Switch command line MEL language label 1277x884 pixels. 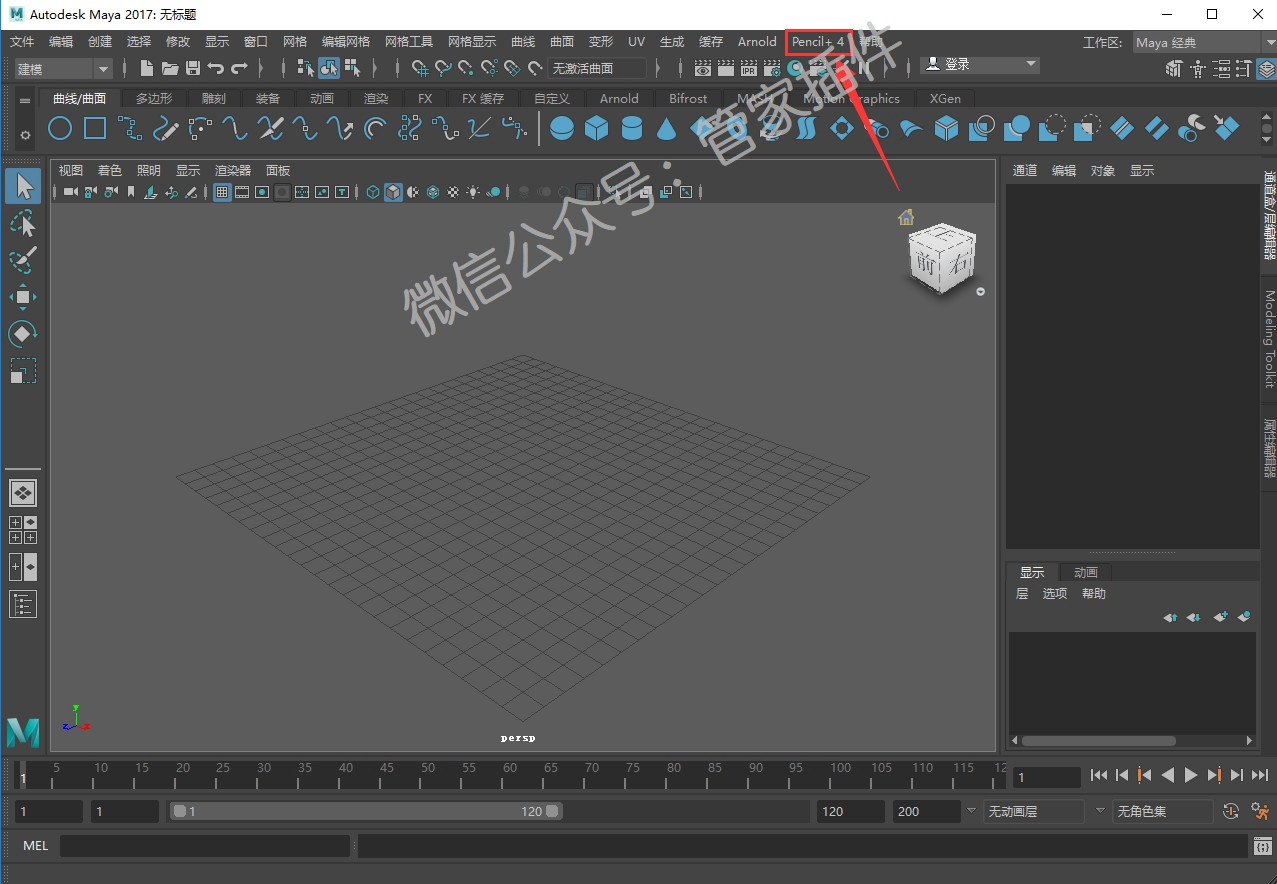coord(35,846)
